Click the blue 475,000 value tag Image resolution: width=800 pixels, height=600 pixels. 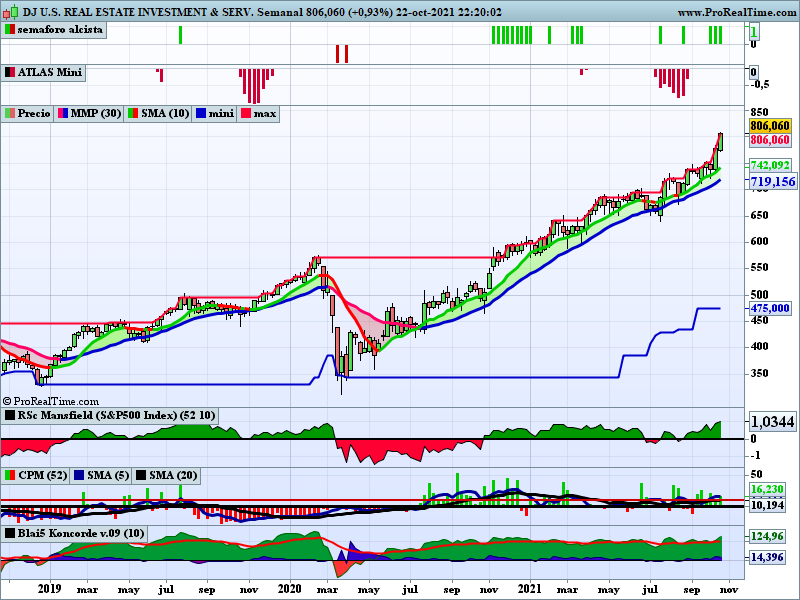point(770,308)
